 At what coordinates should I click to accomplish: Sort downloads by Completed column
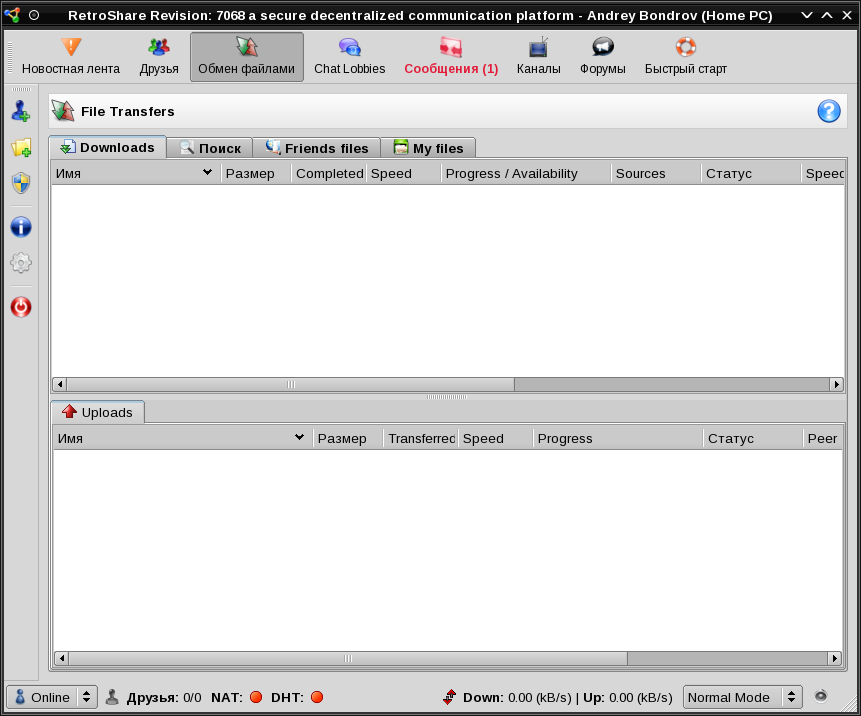point(329,174)
